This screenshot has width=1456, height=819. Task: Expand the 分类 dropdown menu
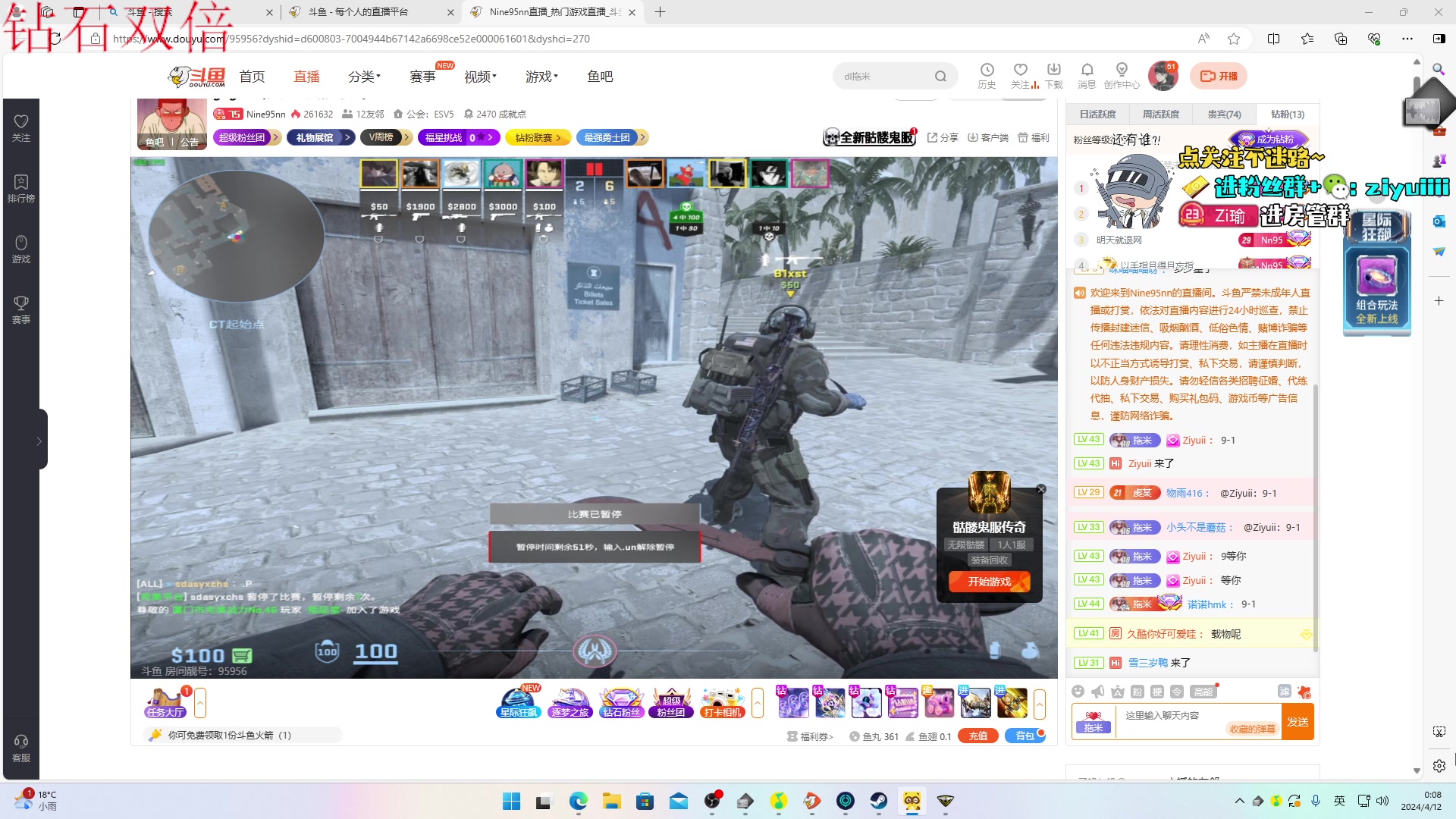364,77
